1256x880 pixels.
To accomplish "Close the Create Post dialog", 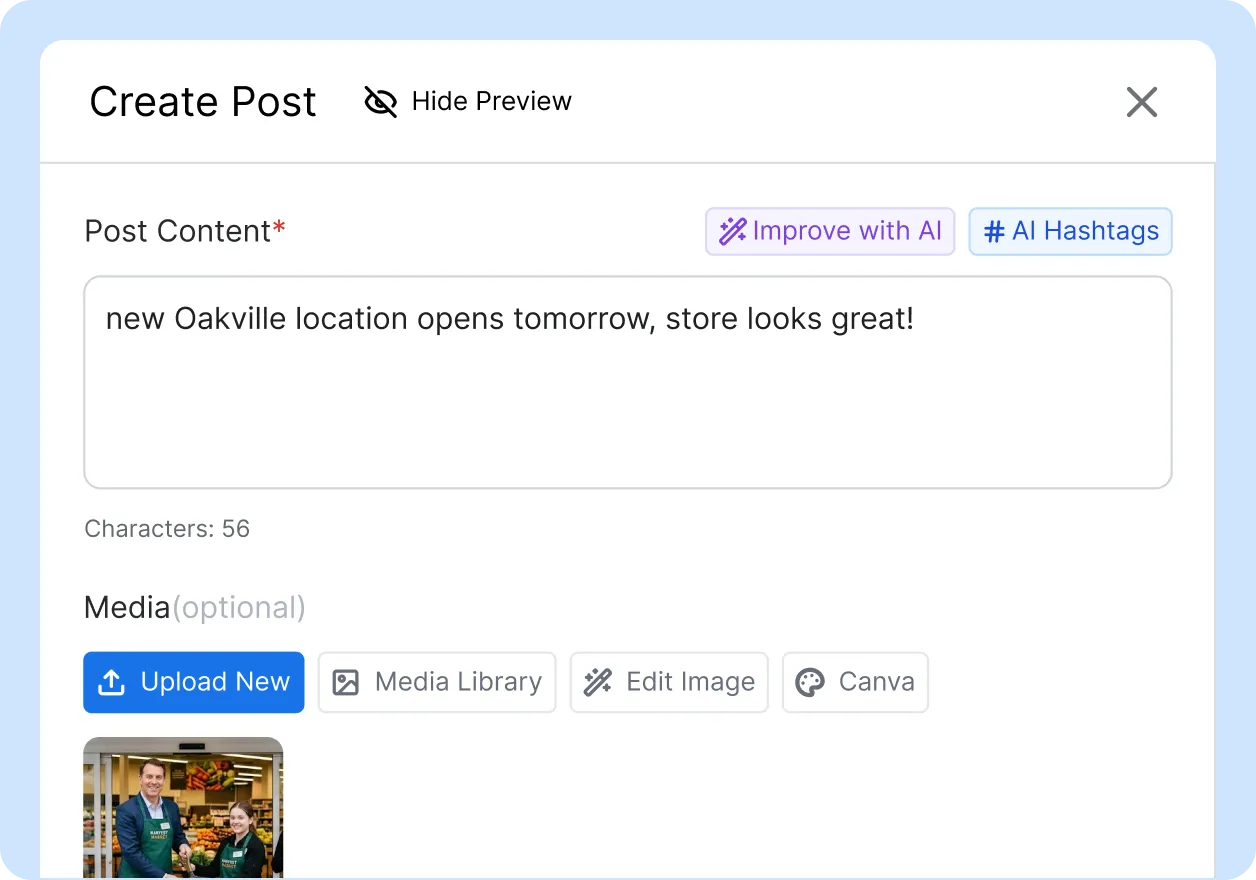I will point(1141,102).
